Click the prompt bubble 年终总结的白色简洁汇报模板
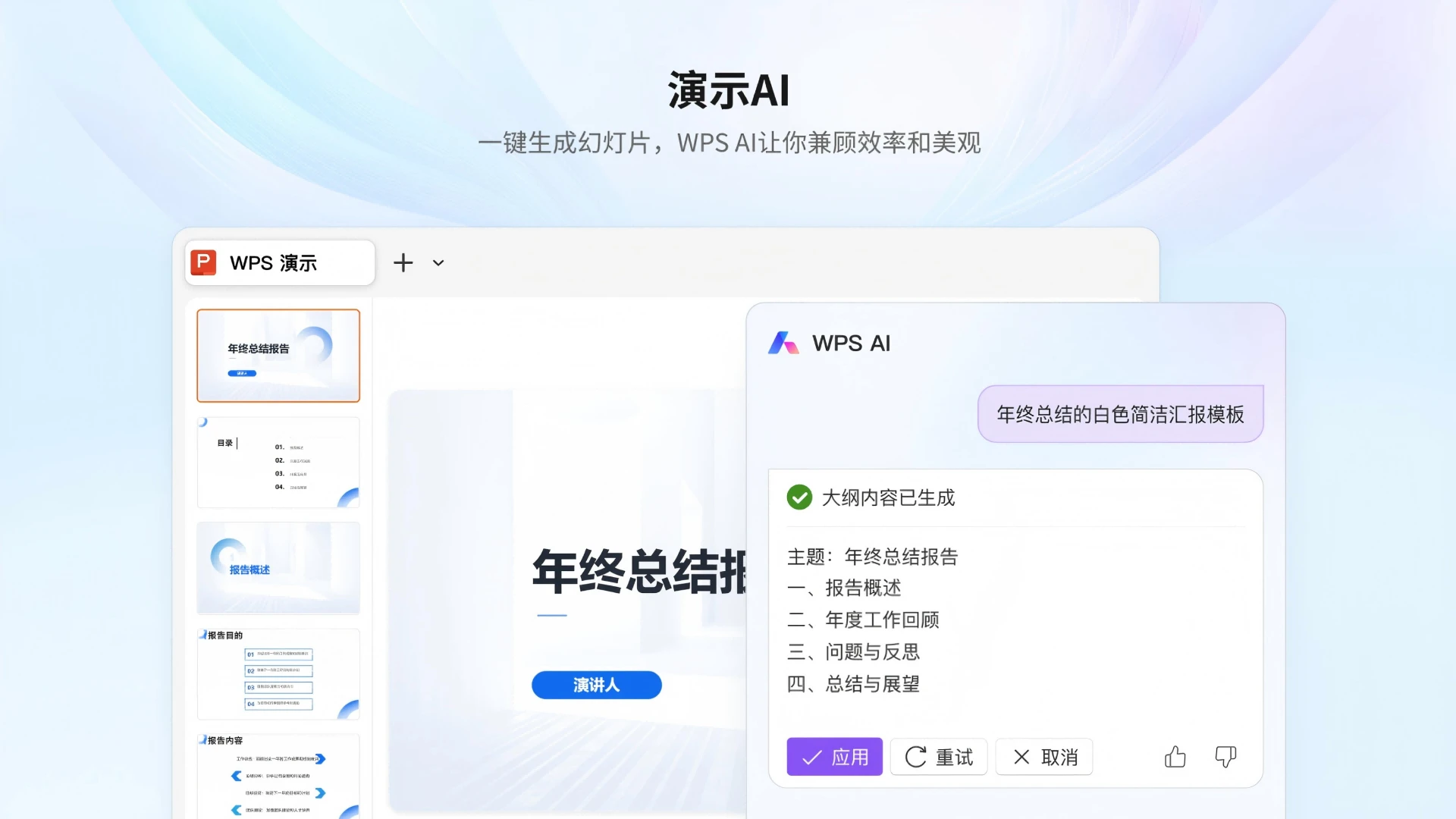The height and width of the screenshot is (819, 1456). (1120, 414)
